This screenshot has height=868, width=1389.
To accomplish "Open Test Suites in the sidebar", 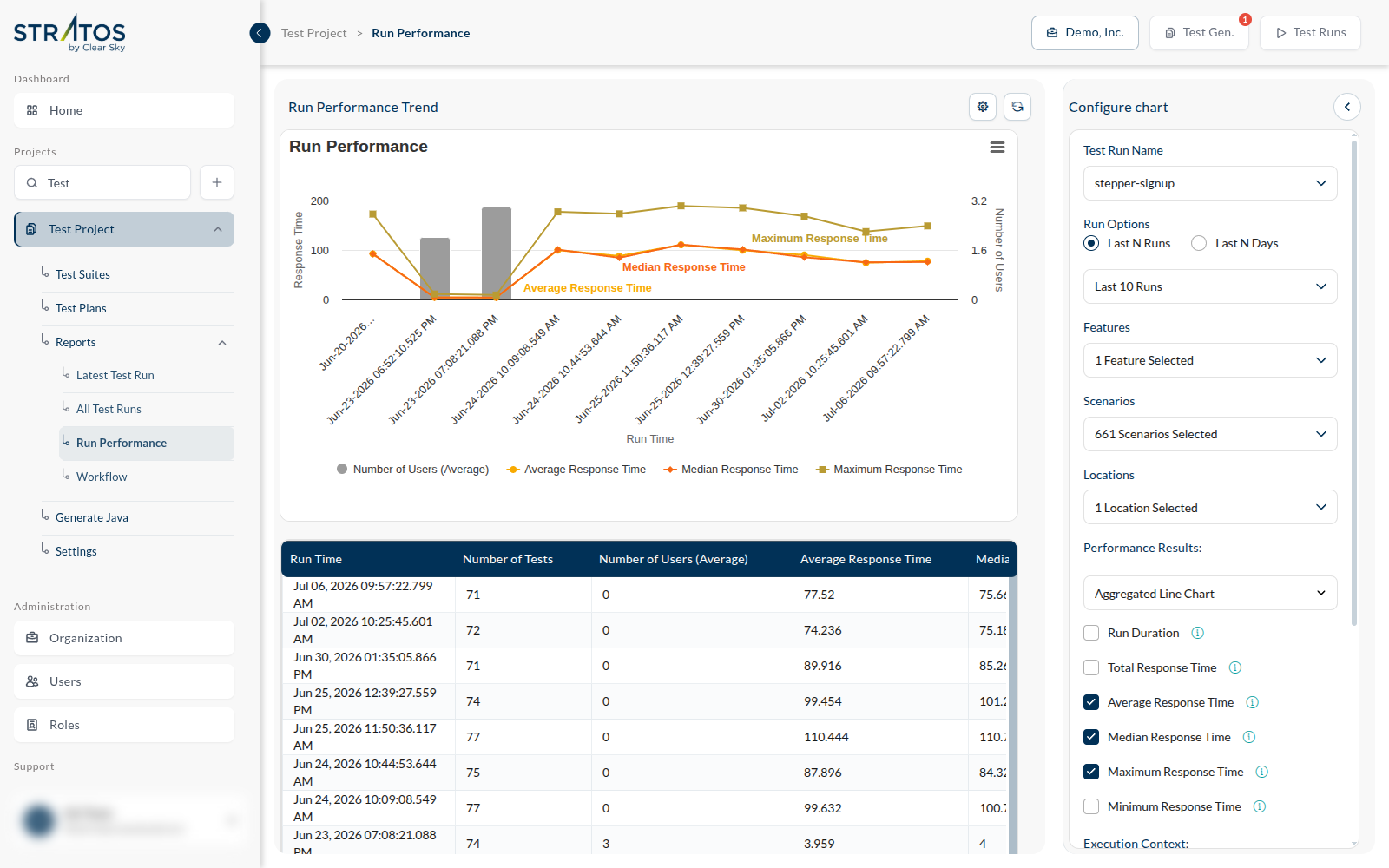I will click(x=82, y=274).
